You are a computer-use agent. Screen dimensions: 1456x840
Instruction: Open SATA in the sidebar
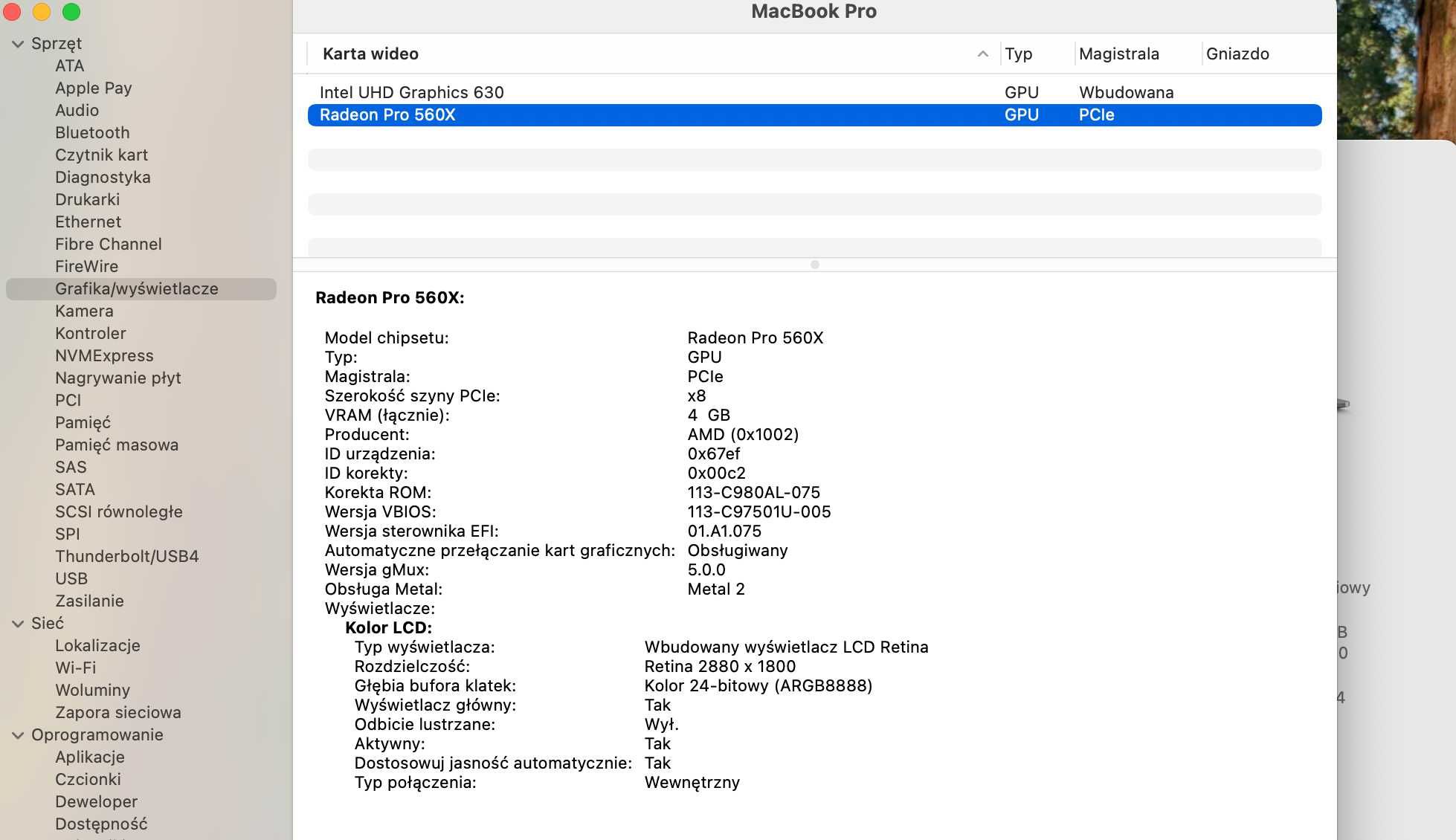point(74,489)
